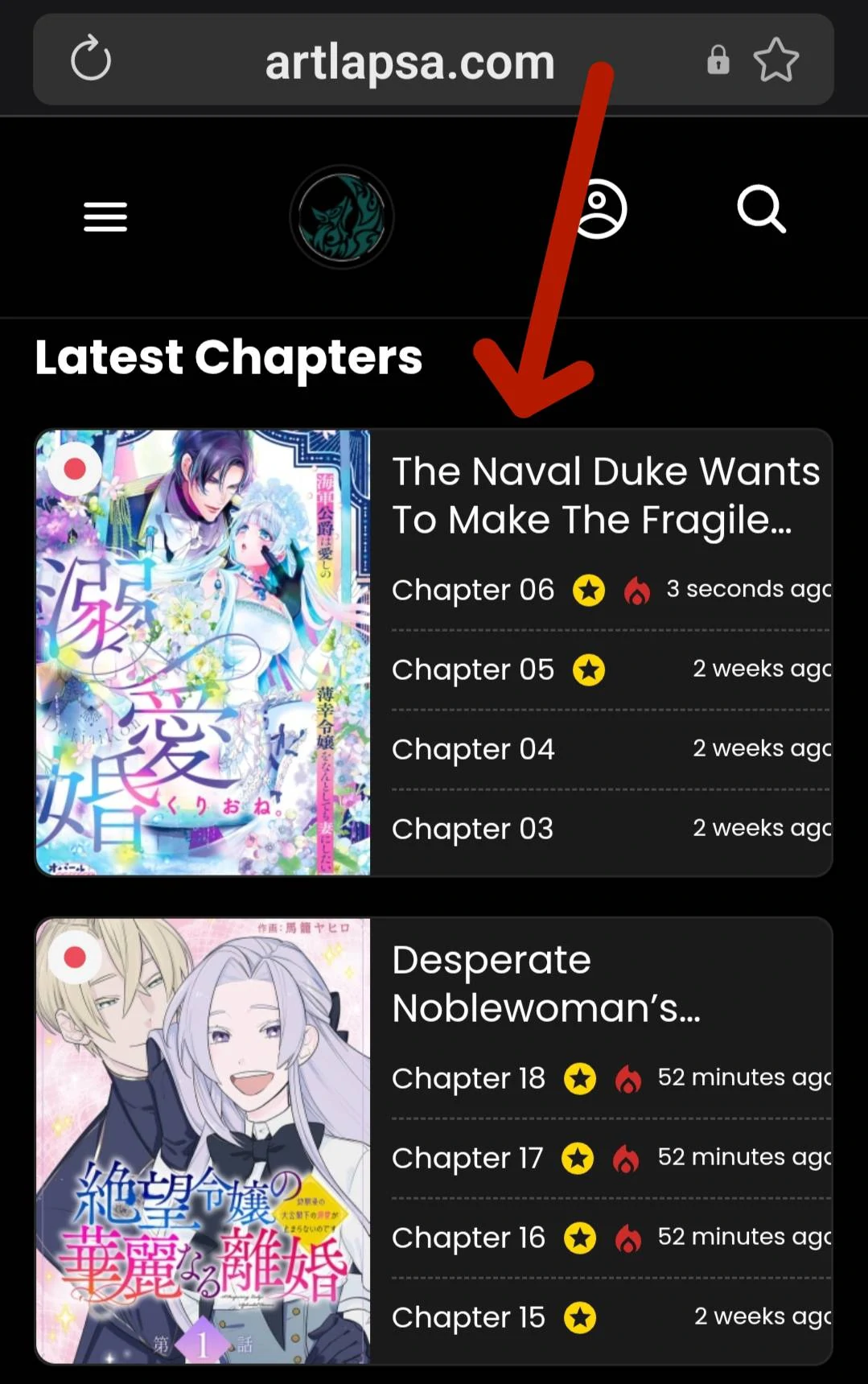The height and width of the screenshot is (1384, 868).
Task: Open Chapter 04 of Naval Duke
Action: (x=473, y=750)
